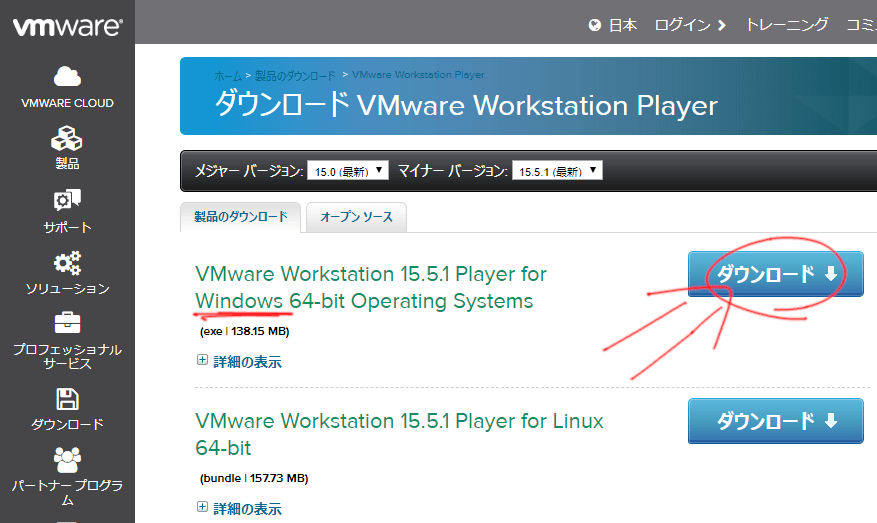Open マイナー バージョン 15.5.1 dropdown
Image resolution: width=877 pixels, height=523 pixels.
click(557, 171)
